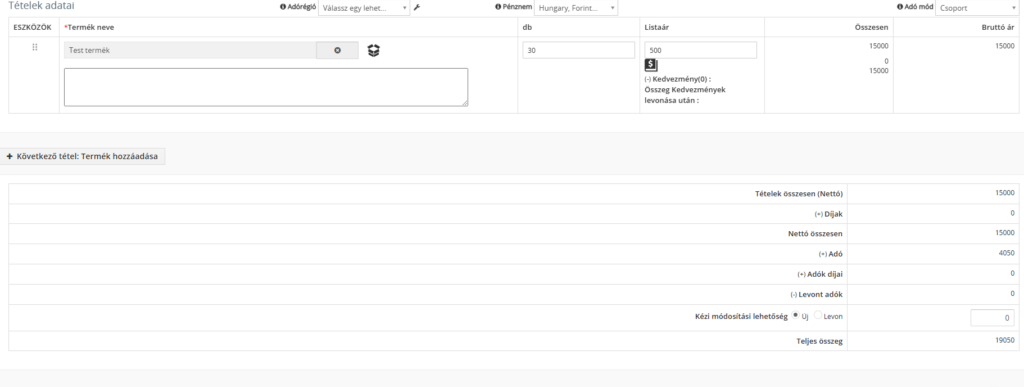The width and height of the screenshot is (1024, 387).
Task: Select the Új radio option
Action: (795, 315)
